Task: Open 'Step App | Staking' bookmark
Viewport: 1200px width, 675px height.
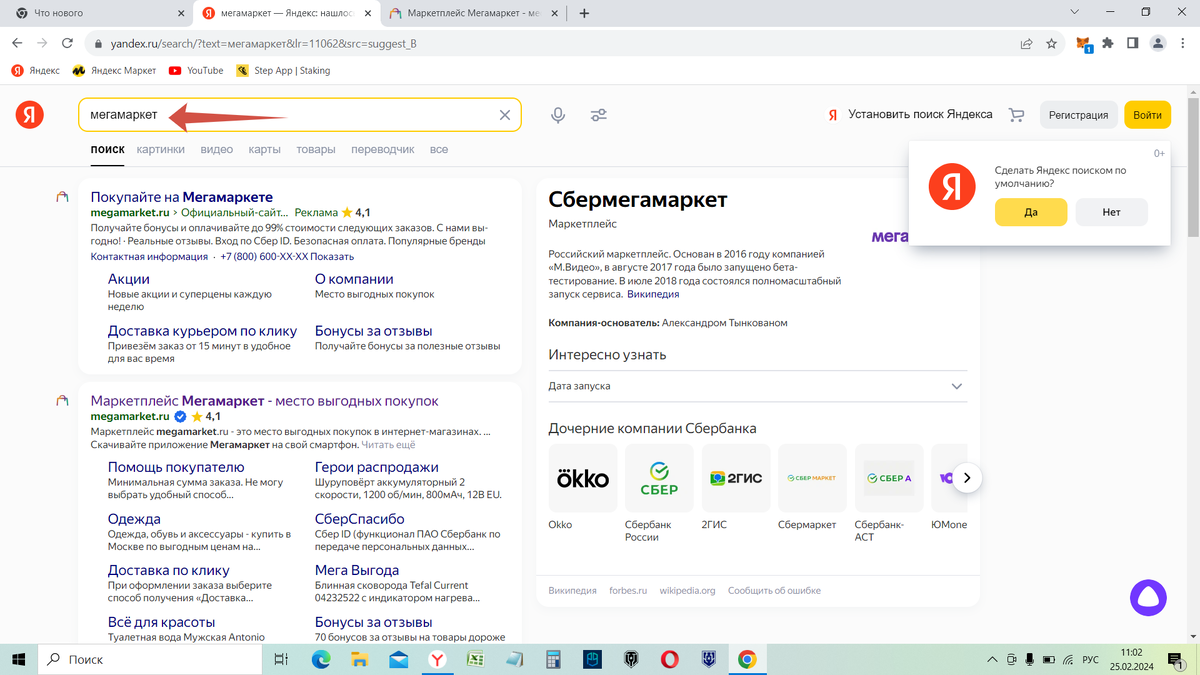Action: click(x=283, y=71)
